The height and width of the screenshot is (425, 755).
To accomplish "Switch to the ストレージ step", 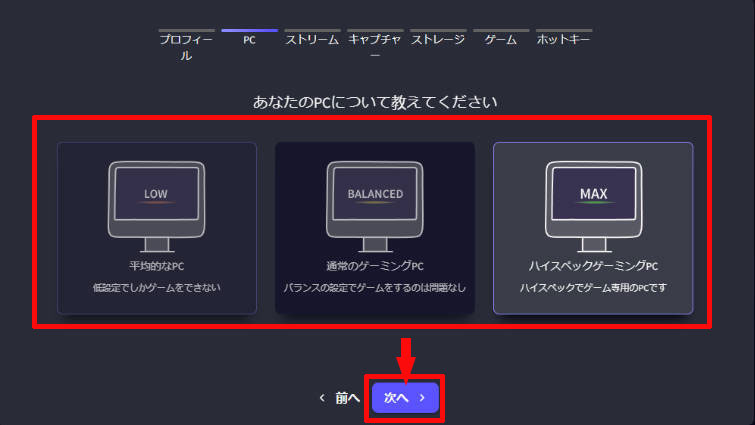I will tap(437, 40).
